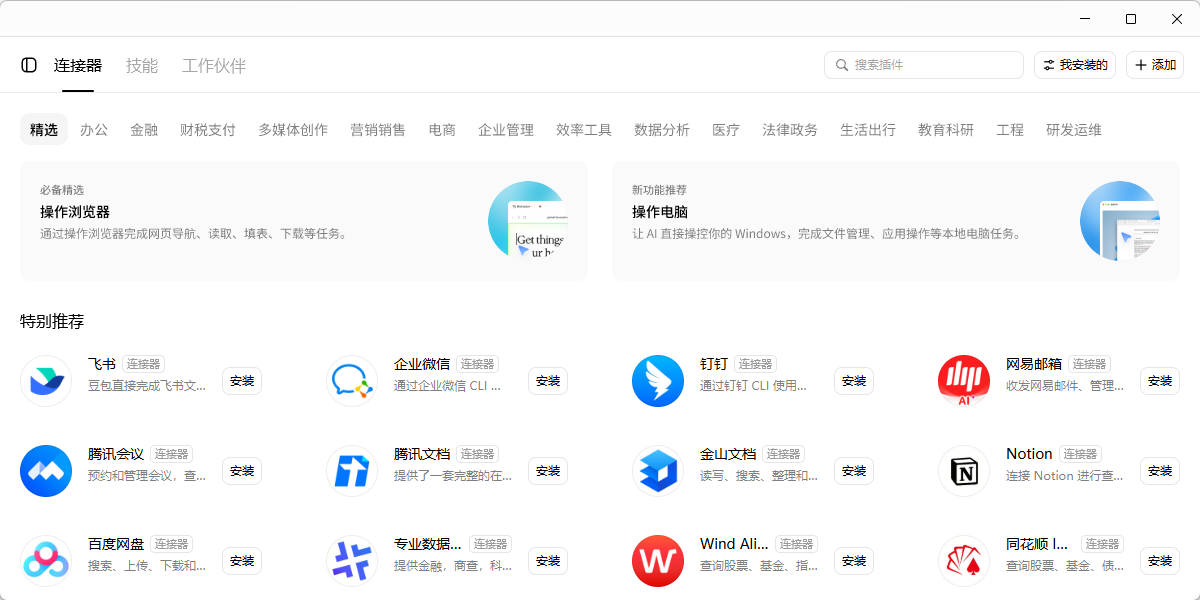The image size is (1200, 600).
Task: Select the 多媒体创作 category
Action: pyautogui.click(x=293, y=130)
